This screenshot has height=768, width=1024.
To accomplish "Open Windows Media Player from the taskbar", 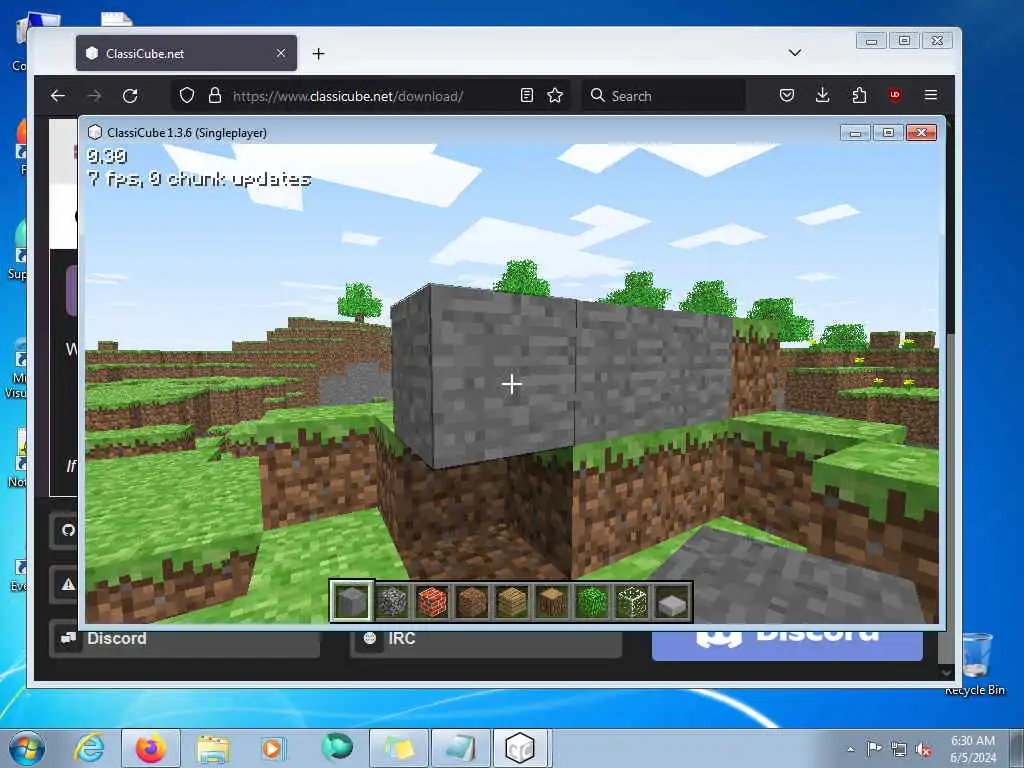I will (272, 748).
